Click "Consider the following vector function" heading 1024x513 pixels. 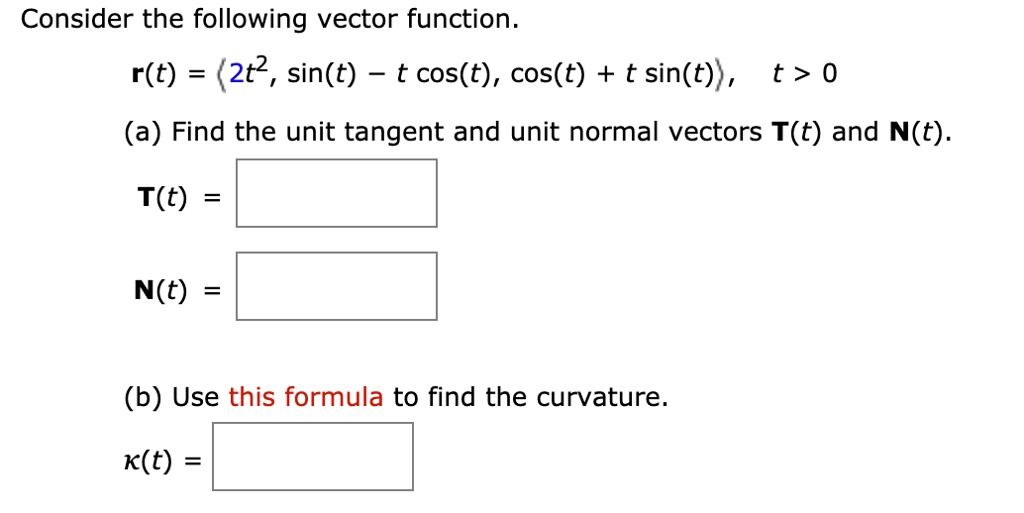270,20
